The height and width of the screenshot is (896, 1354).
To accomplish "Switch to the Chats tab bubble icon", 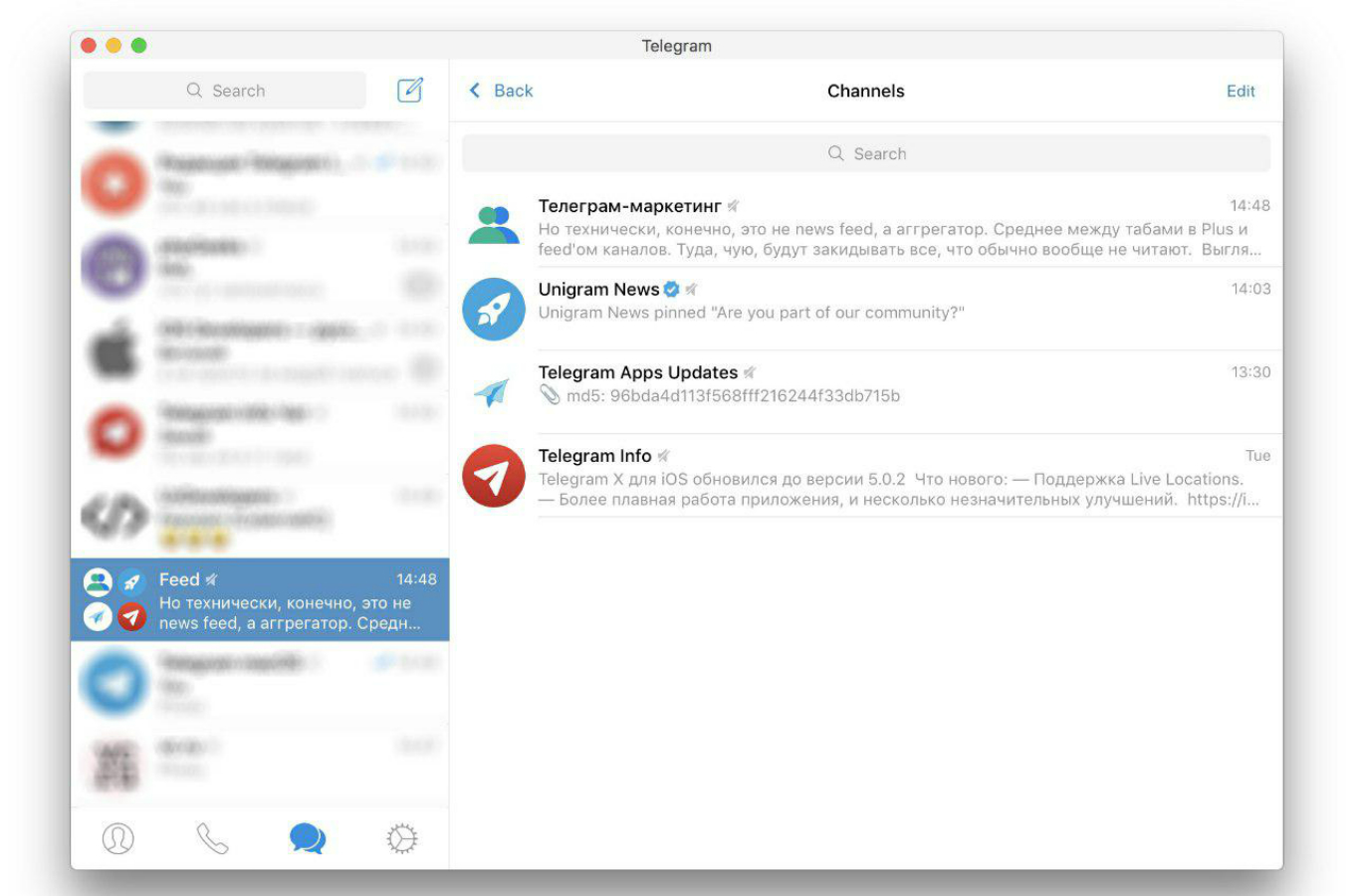I will [x=308, y=838].
